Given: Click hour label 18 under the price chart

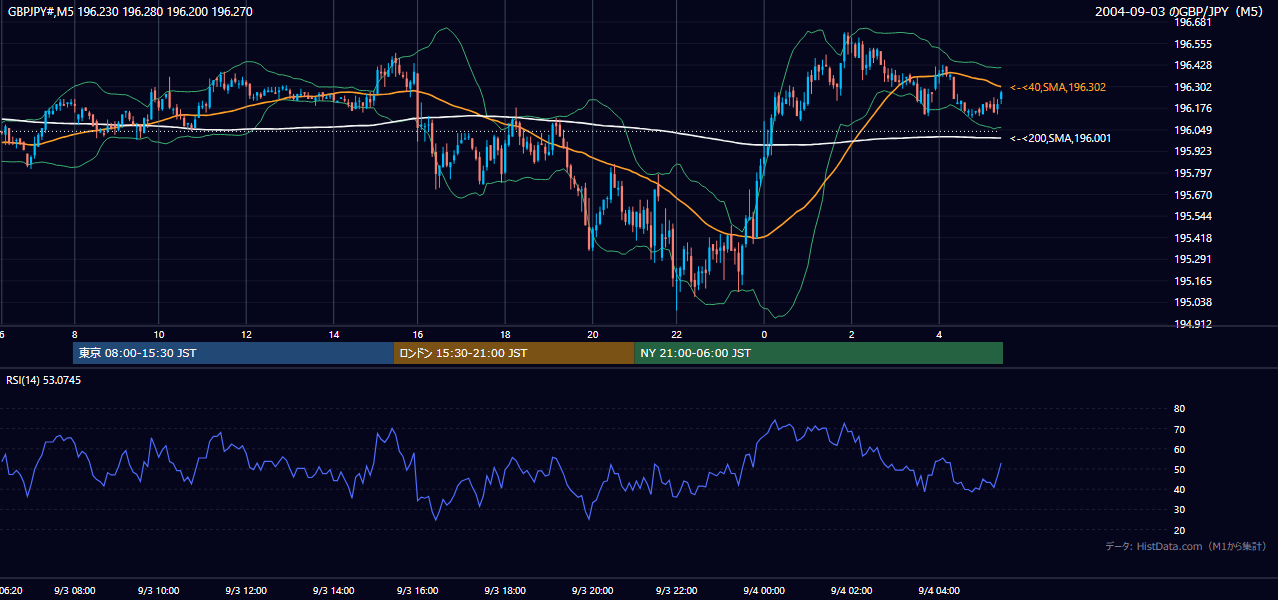Looking at the screenshot, I should click(x=506, y=334).
